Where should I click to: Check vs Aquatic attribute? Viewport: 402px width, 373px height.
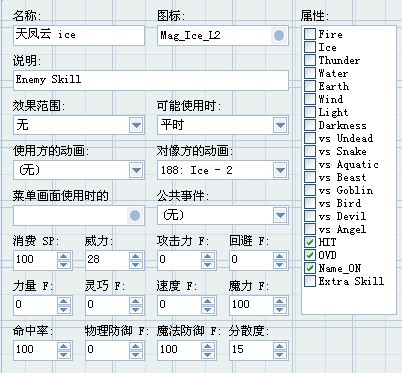310,164
